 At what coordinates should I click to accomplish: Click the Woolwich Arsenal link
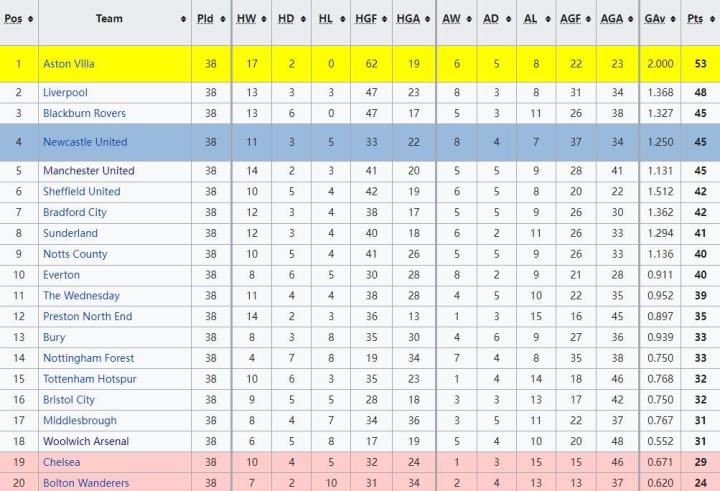click(x=87, y=441)
